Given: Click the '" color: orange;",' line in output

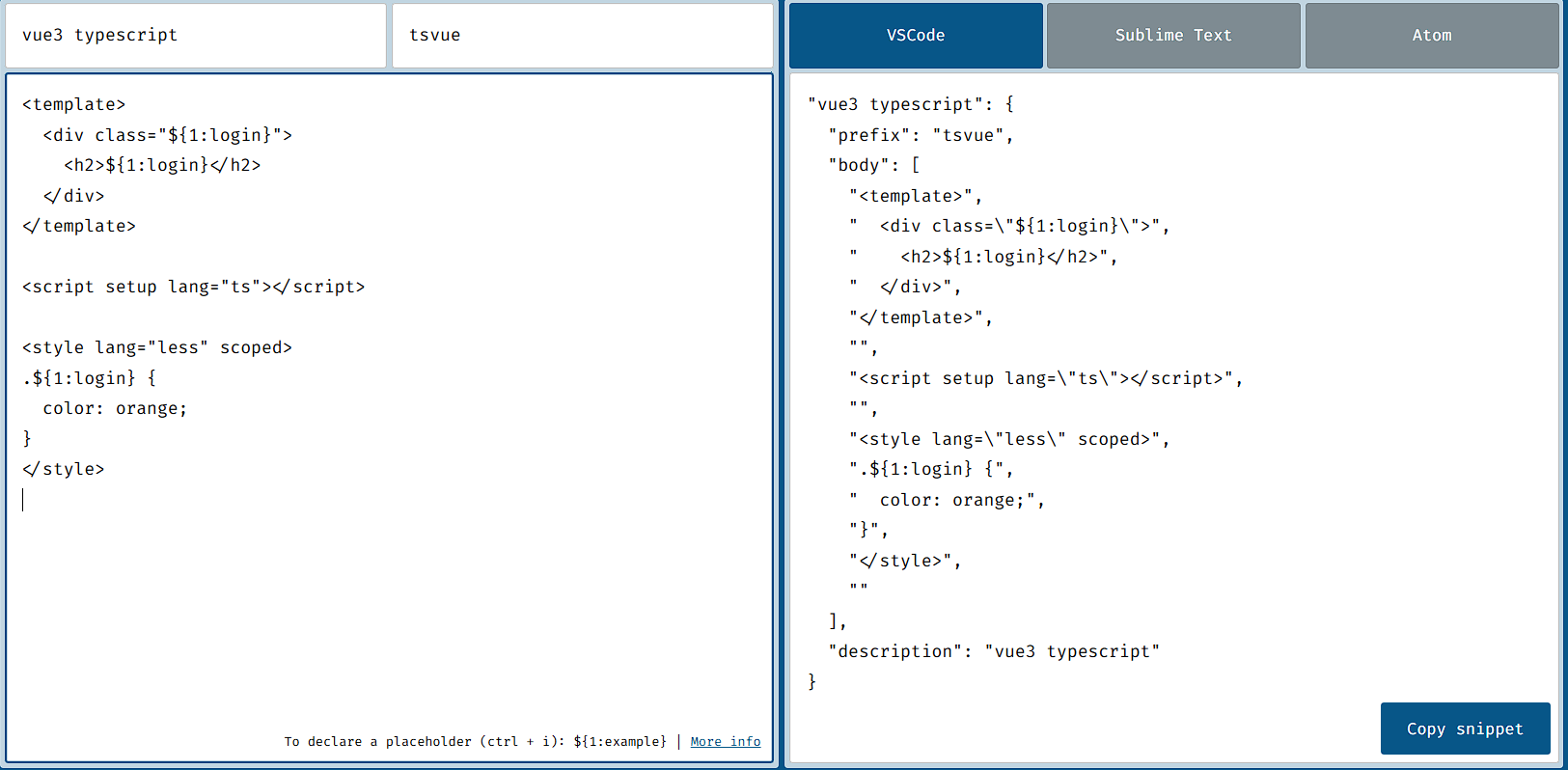Looking at the screenshot, I should pos(947,500).
